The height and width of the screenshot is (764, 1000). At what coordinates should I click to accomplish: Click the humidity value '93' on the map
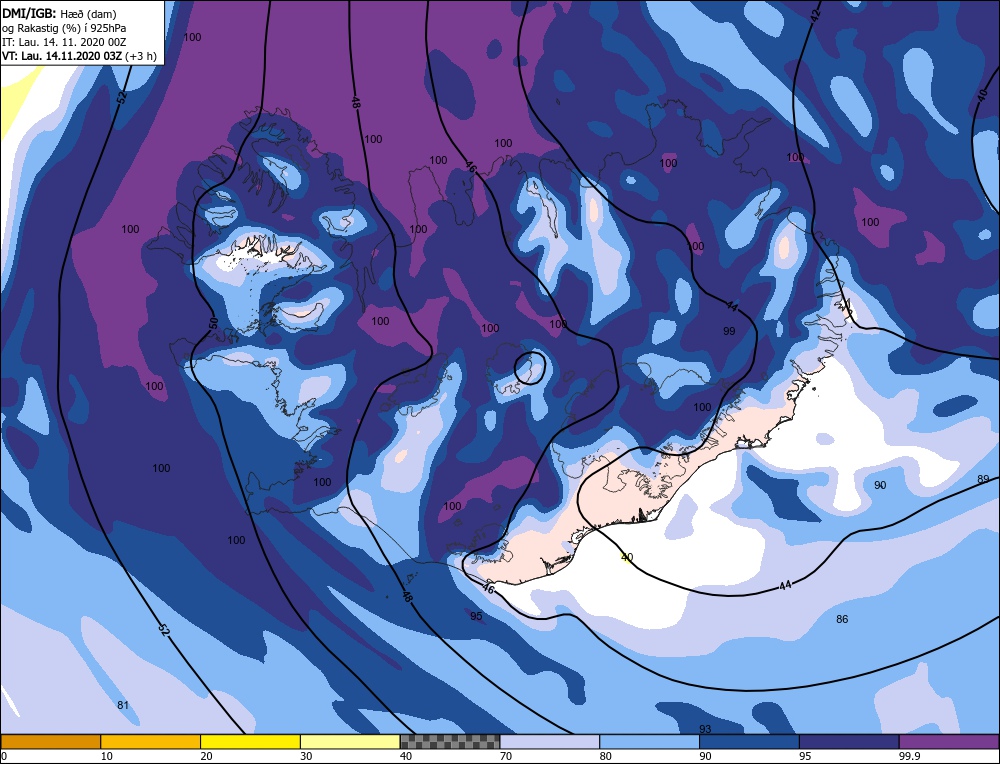[x=705, y=729]
